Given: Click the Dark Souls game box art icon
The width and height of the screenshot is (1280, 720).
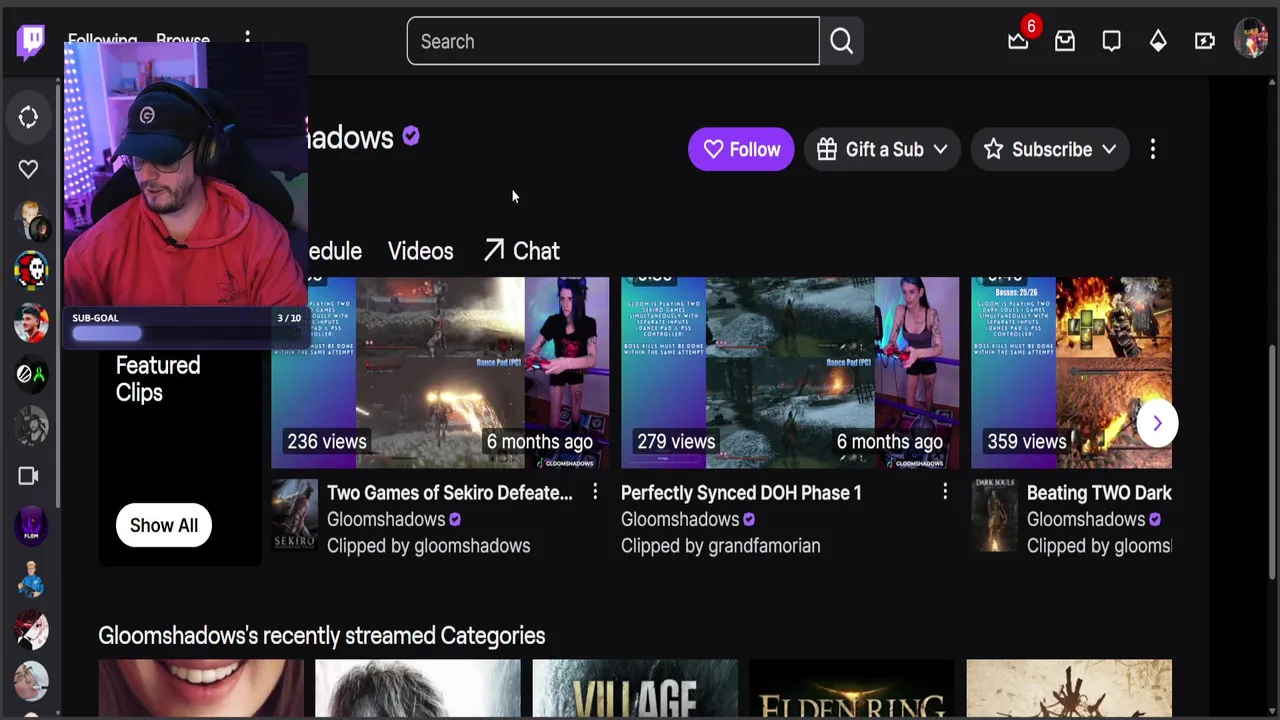Looking at the screenshot, I should [x=994, y=516].
